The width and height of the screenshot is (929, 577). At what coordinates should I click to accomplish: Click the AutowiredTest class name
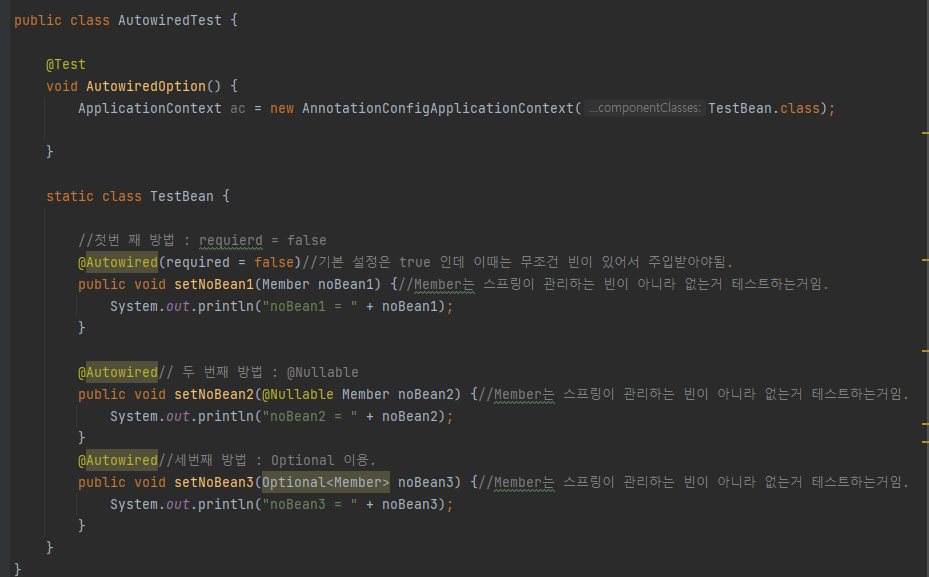(x=169, y=20)
